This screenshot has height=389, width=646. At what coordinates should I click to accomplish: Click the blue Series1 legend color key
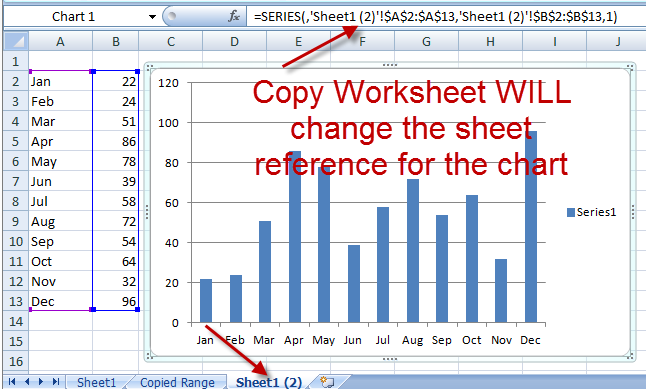point(571,212)
